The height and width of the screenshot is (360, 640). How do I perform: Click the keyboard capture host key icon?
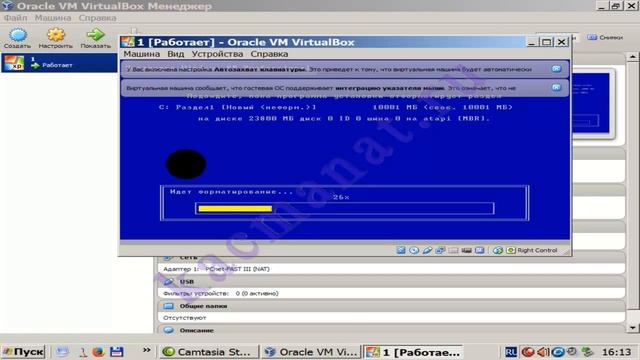click(x=511, y=250)
